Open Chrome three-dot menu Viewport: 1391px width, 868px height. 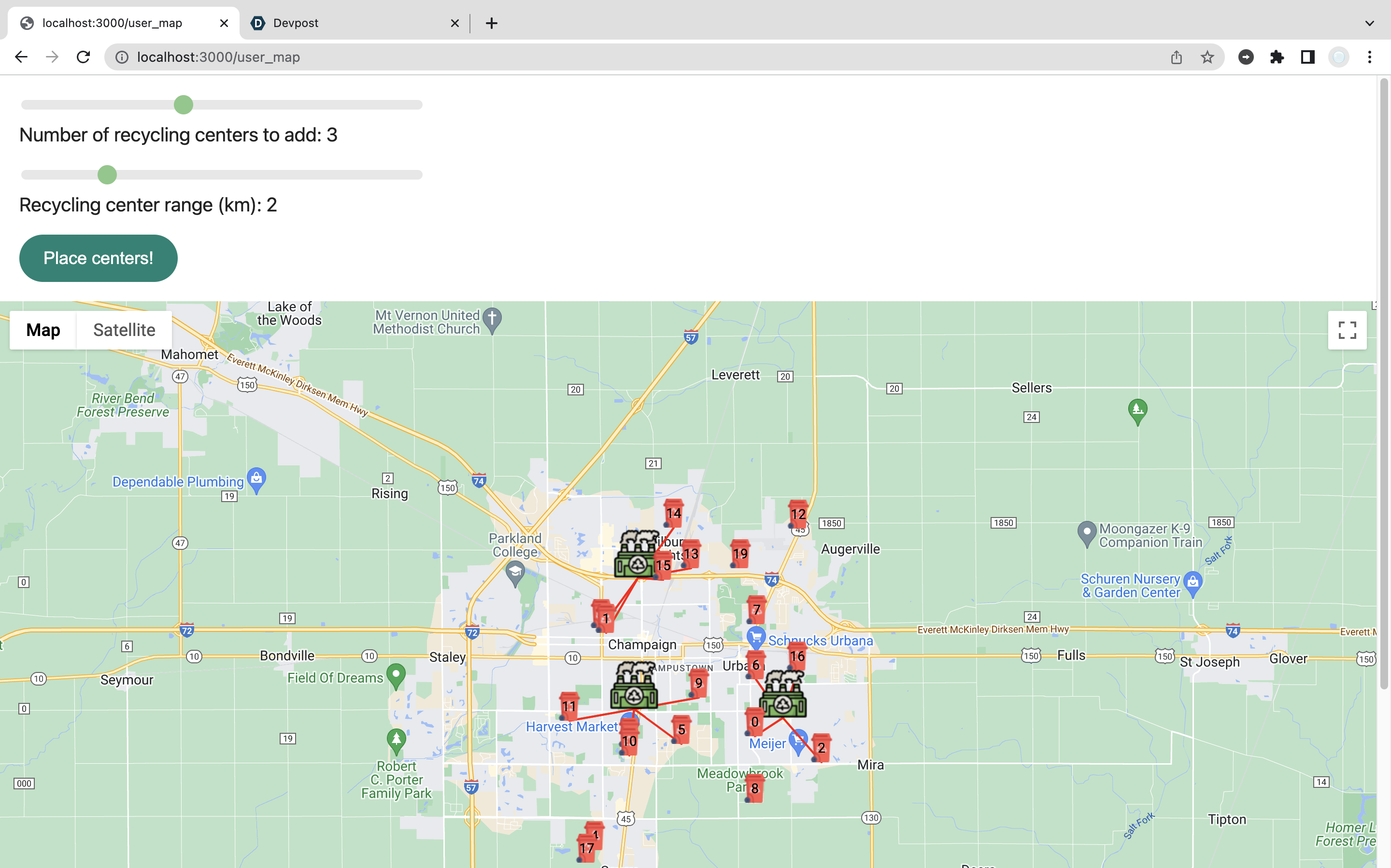click(1370, 57)
